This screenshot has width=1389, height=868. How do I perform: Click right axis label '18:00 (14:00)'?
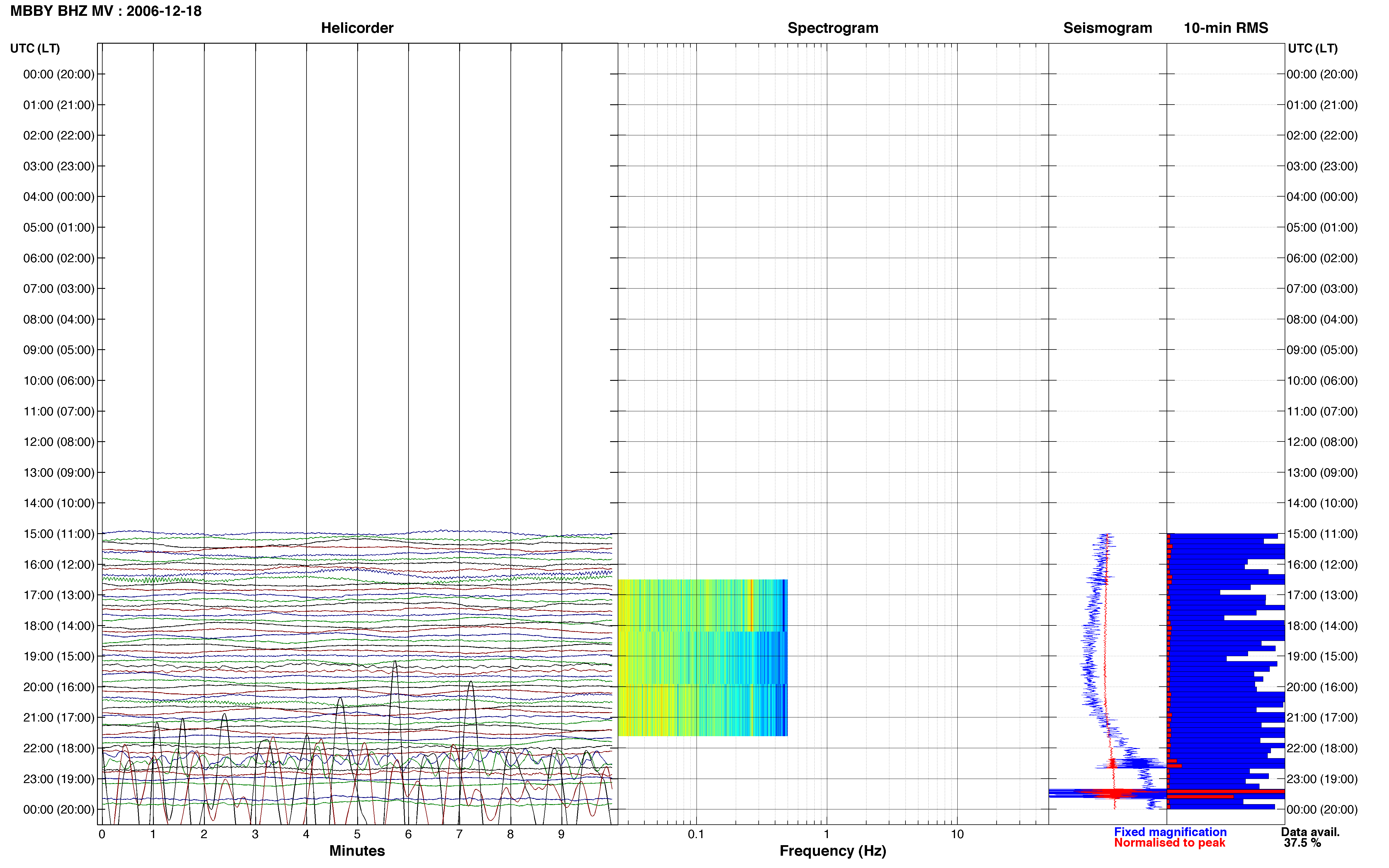(1322, 626)
